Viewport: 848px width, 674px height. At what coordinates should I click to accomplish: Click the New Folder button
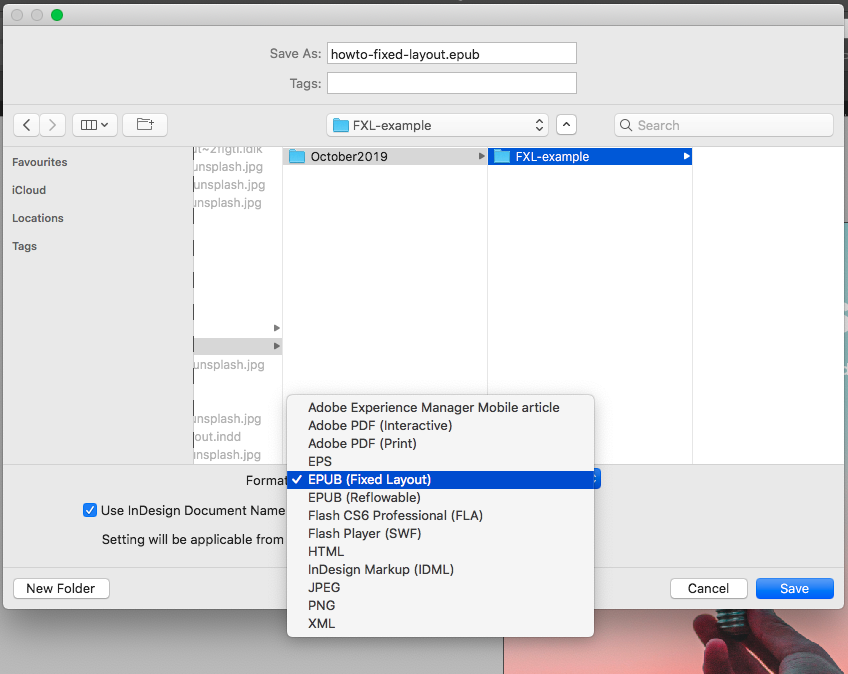pyautogui.click(x=61, y=588)
